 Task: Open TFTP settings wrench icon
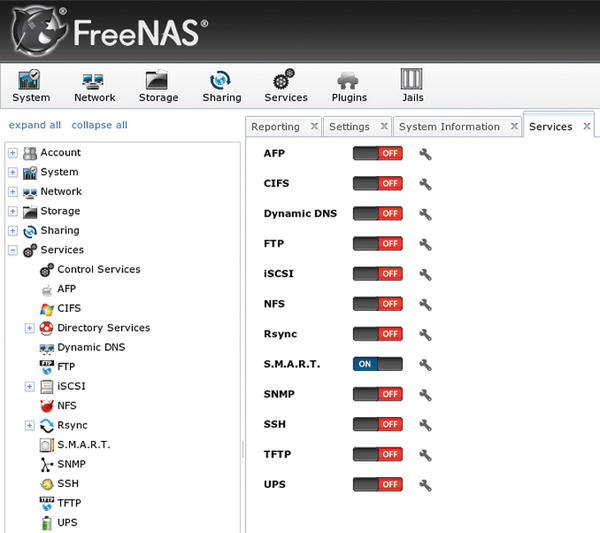(425, 455)
